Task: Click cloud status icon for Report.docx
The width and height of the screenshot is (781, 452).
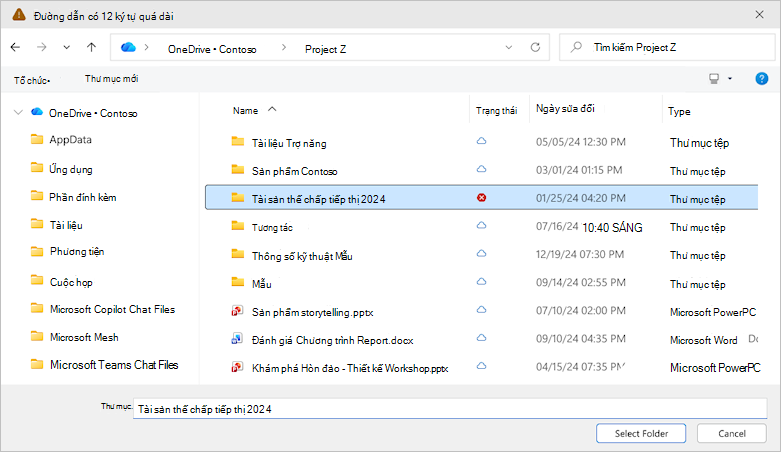Action: click(x=481, y=337)
